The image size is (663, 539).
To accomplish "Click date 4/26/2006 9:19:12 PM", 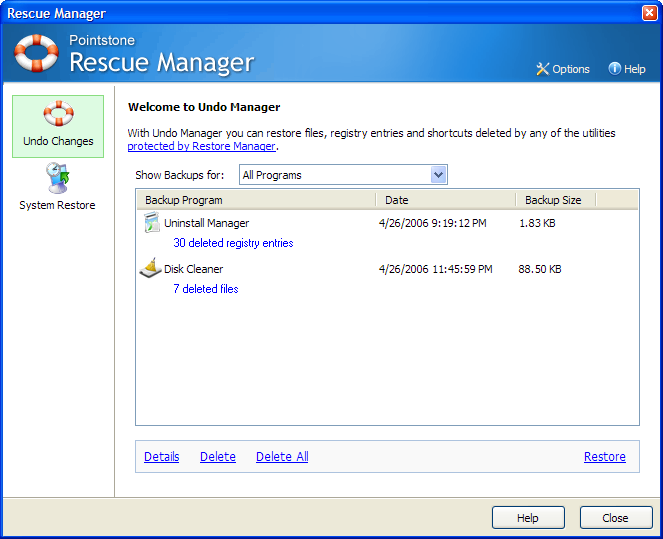I will coord(433,223).
